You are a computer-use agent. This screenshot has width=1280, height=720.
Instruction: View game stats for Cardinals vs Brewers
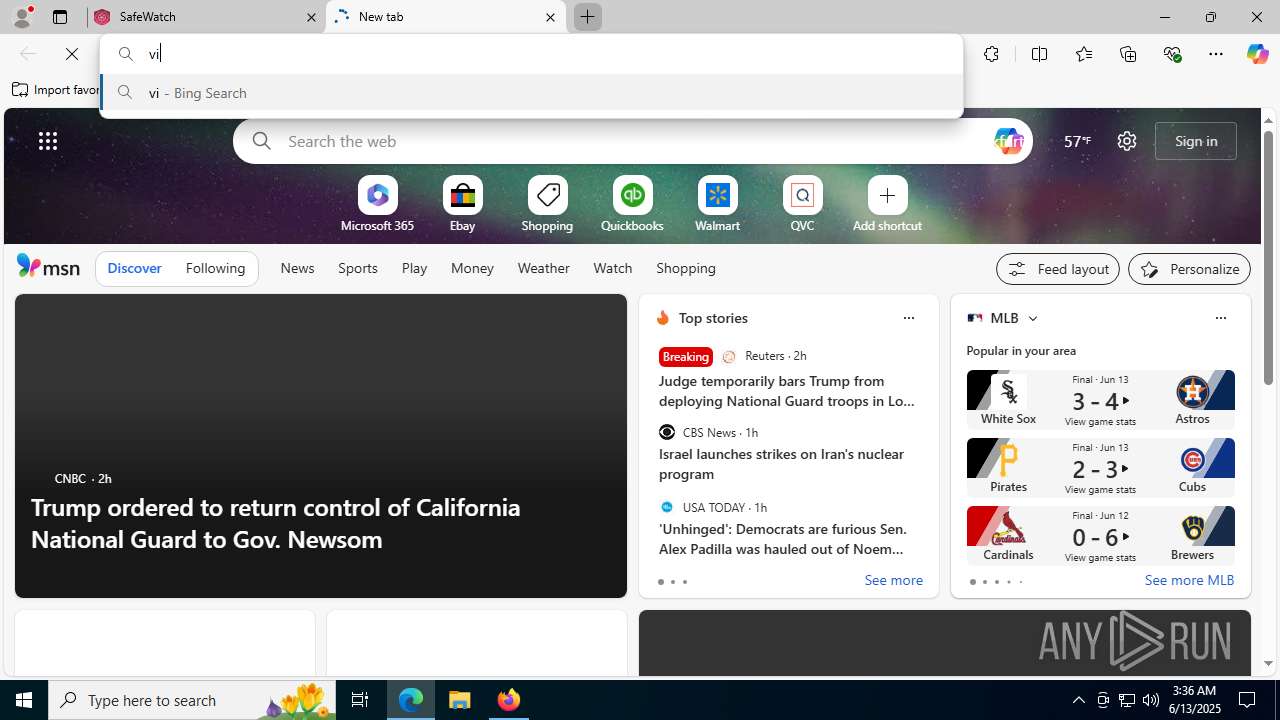coord(1100,558)
